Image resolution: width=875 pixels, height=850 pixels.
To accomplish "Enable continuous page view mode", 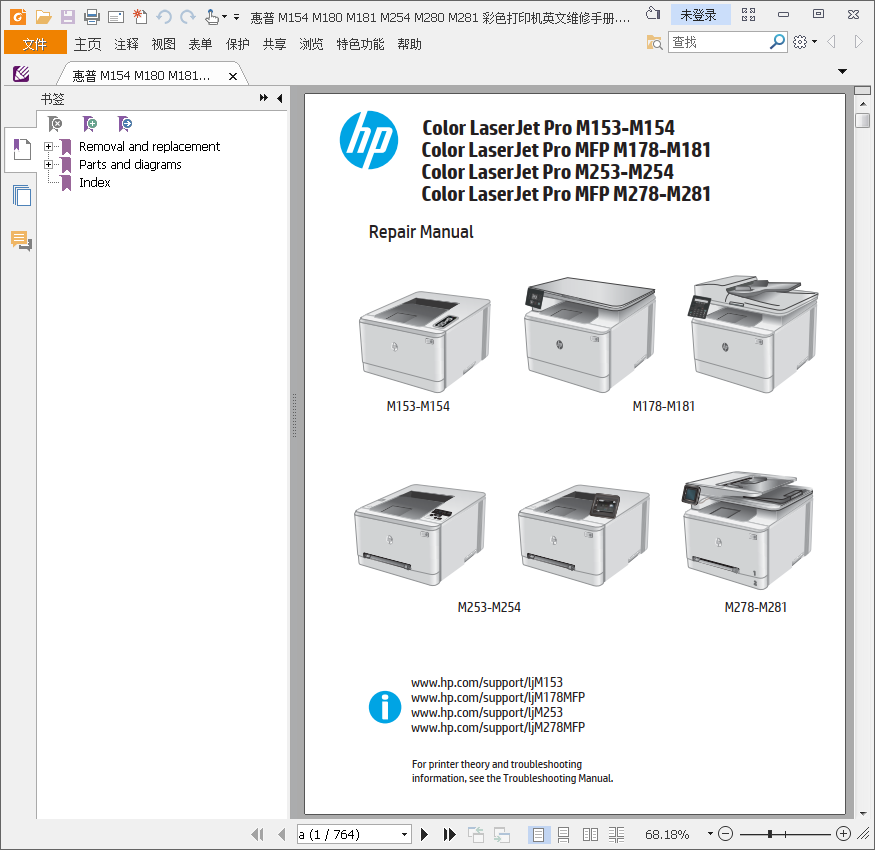I will coord(564,834).
